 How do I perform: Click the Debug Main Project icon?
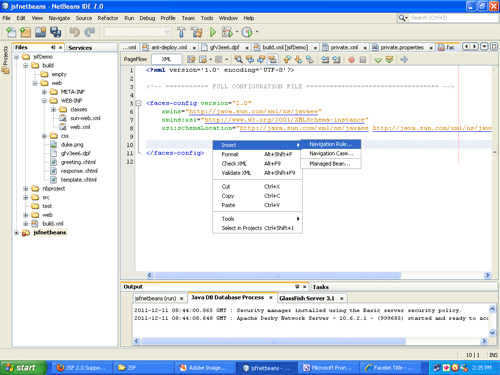pos(227,32)
